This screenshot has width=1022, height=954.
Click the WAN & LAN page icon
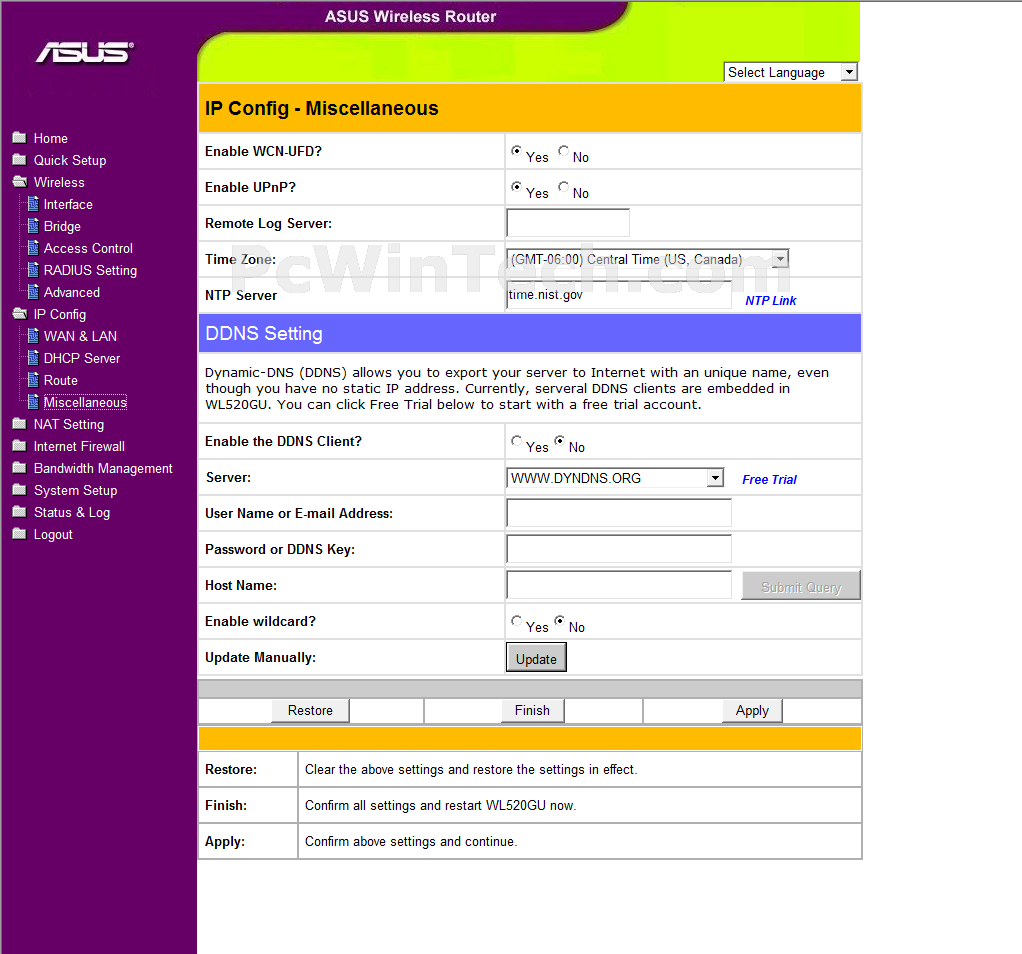33,336
